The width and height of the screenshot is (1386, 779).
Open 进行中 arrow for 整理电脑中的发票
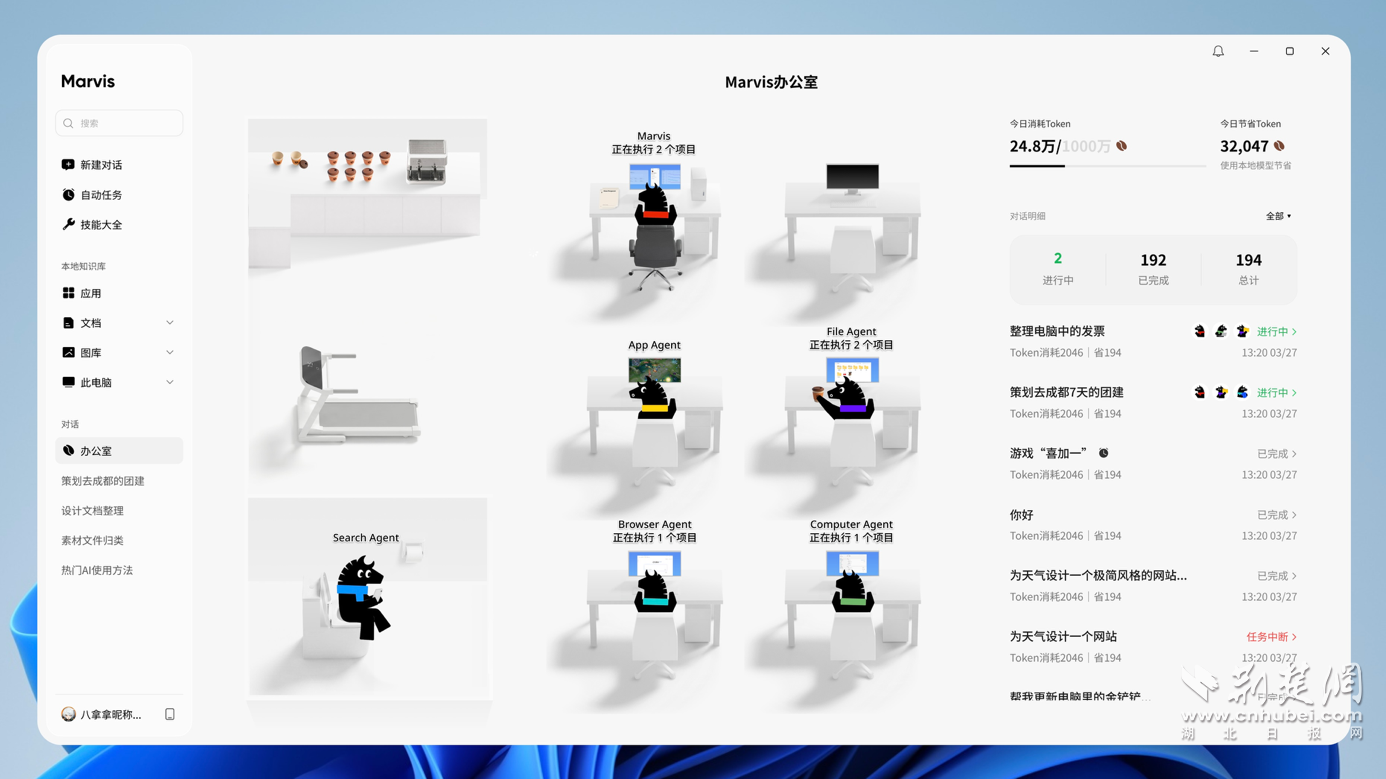coord(1294,332)
